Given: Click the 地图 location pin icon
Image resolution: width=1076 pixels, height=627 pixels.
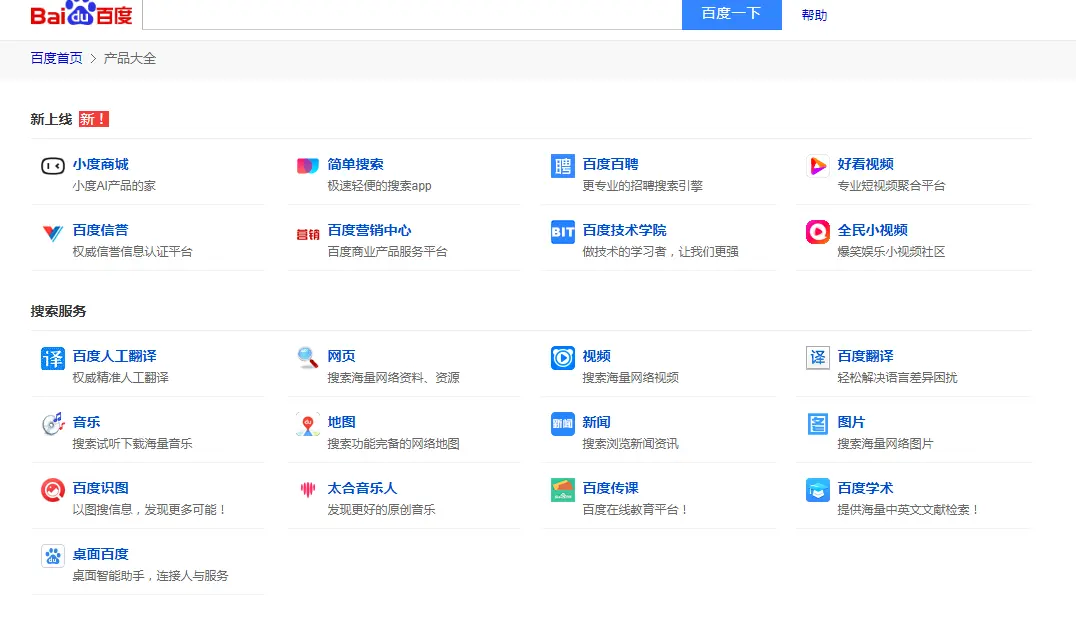Looking at the screenshot, I should (307, 424).
